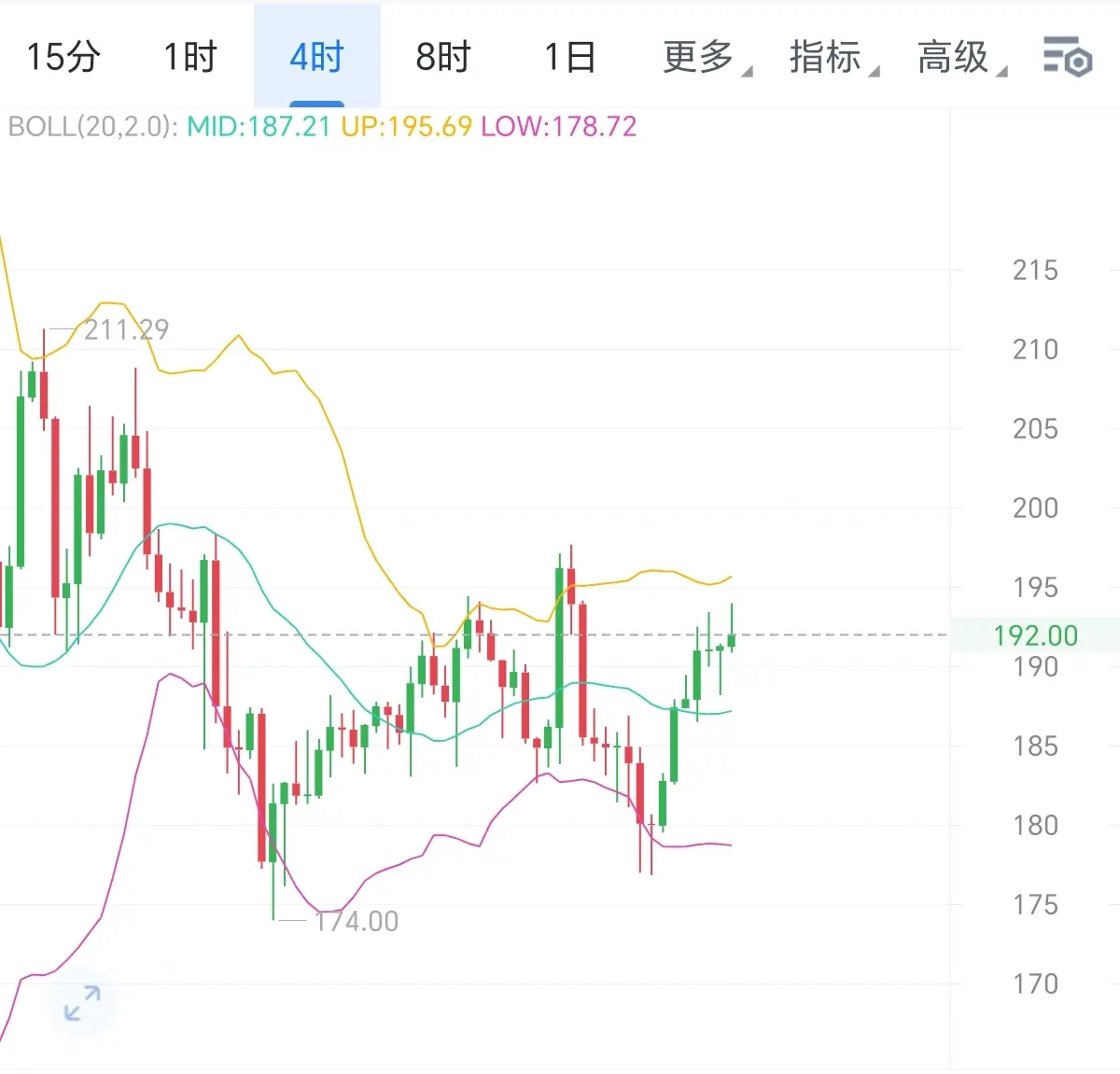Switch to the 15分 timeframe tab
This screenshot has width=1120, height=1074.
tap(63, 57)
